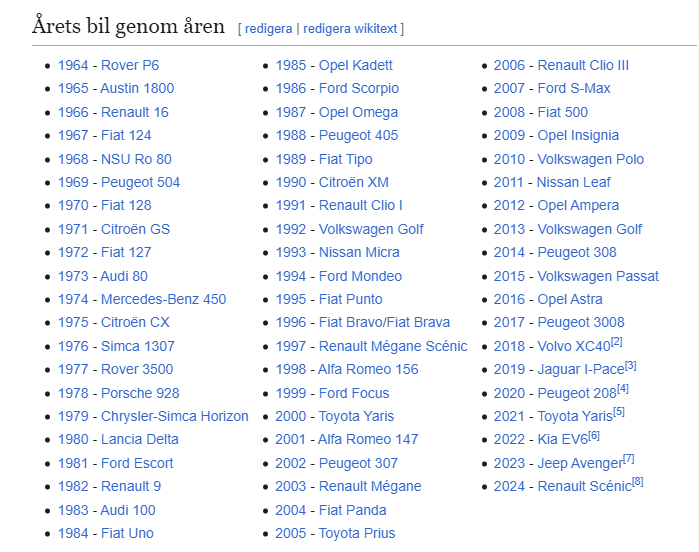Screen dimensions: 699x552
Task: Open 1994 - Ford Mondeo
Action: [x=339, y=276]
